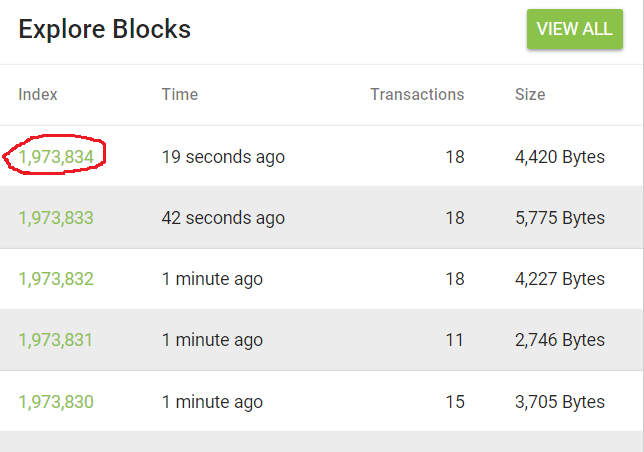This screenshot has width=644, height=452.
Task: Click the 19 seconds ago timestamp
Action: point(223,157)
